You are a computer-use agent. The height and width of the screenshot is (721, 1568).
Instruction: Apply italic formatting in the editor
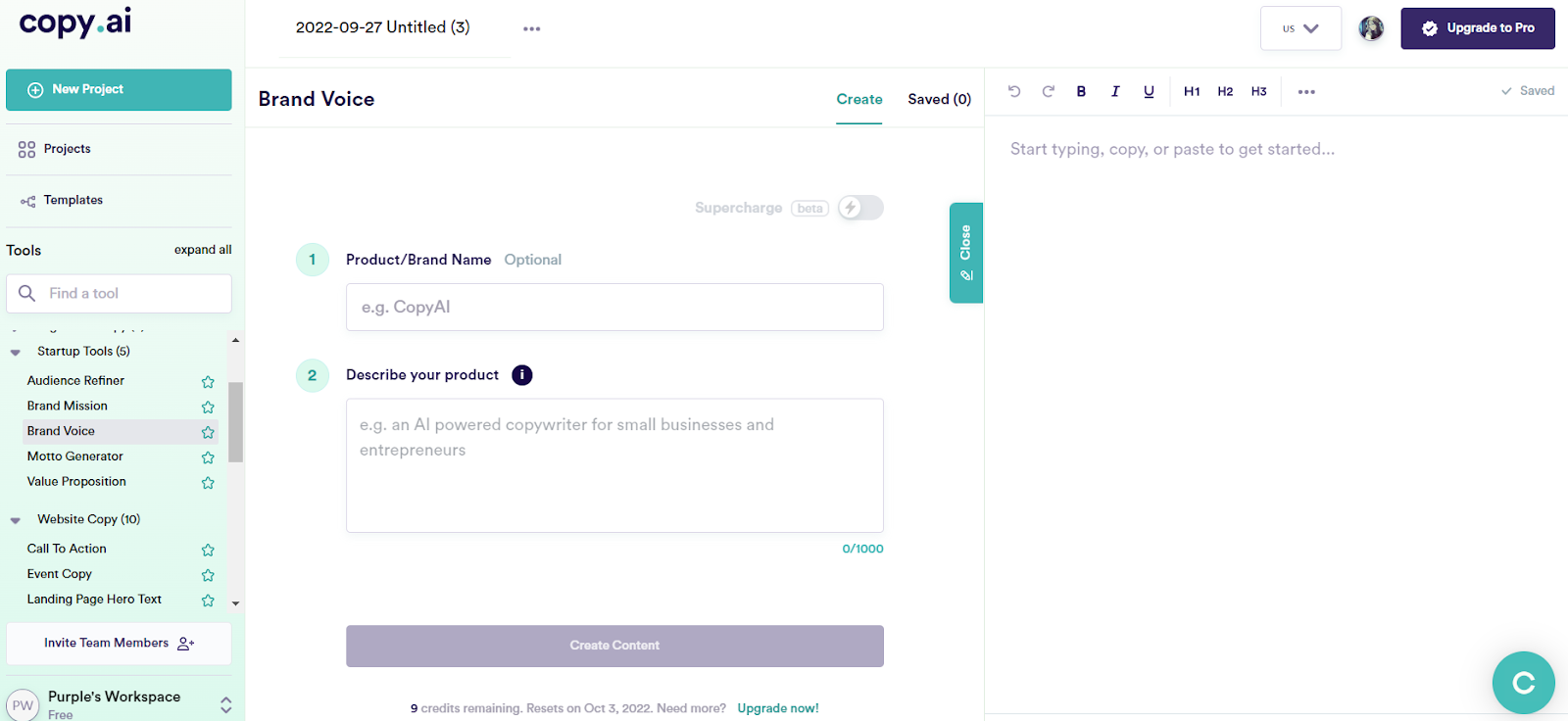1115,91
